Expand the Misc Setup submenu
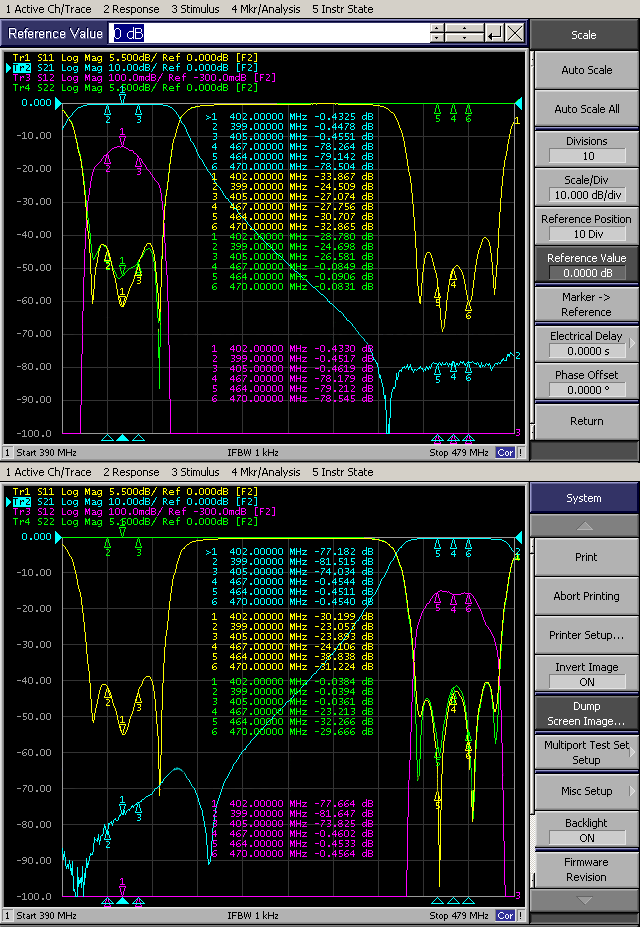640x927 pixels. coord(586,791)
